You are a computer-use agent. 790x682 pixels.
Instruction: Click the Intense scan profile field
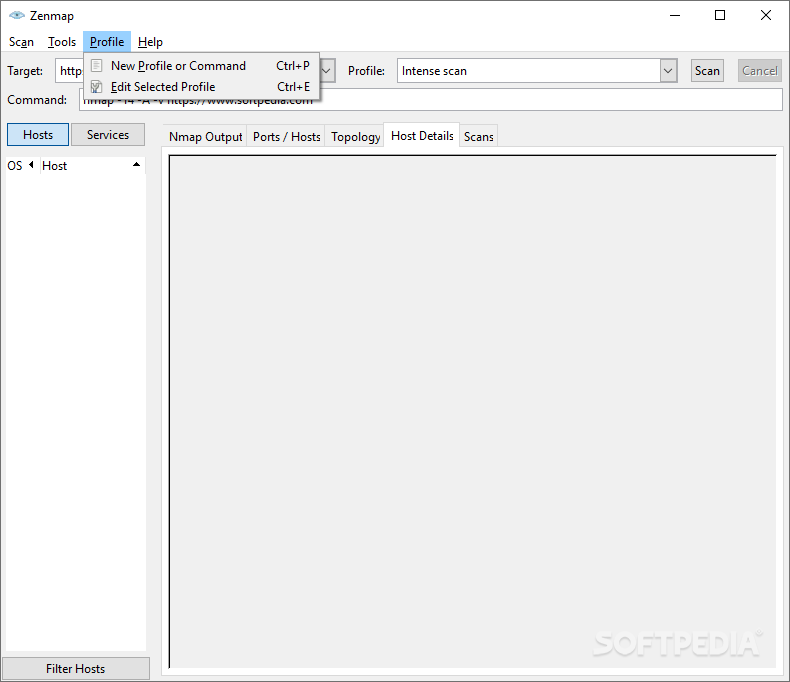coord(529,71)
